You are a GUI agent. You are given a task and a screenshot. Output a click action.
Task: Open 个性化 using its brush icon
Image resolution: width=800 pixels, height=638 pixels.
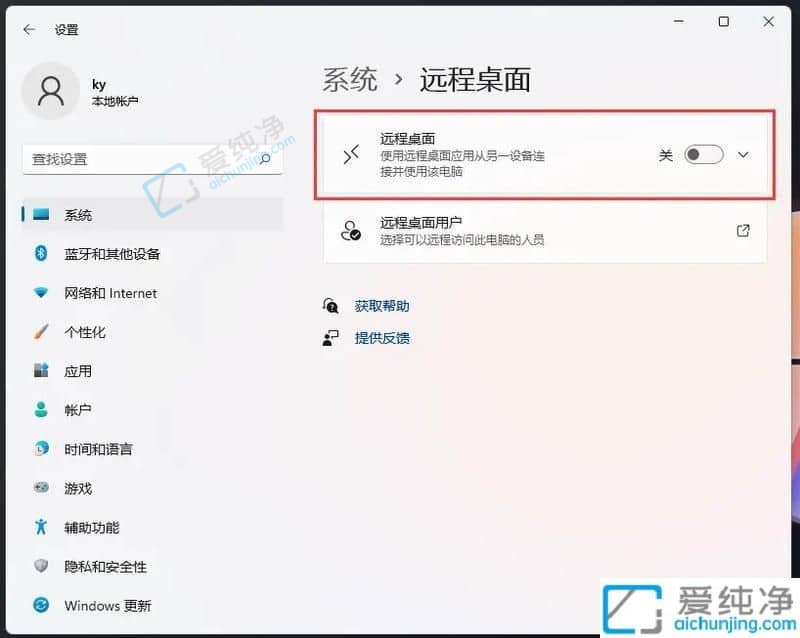click(x=40, y=332)
